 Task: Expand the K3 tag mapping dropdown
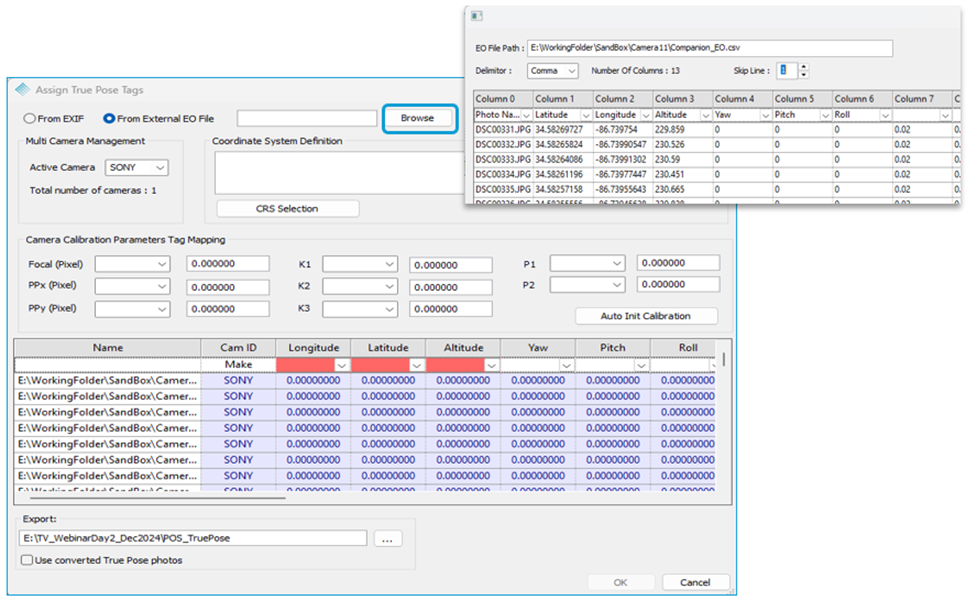pyautogui.click(x=360, y=309)
